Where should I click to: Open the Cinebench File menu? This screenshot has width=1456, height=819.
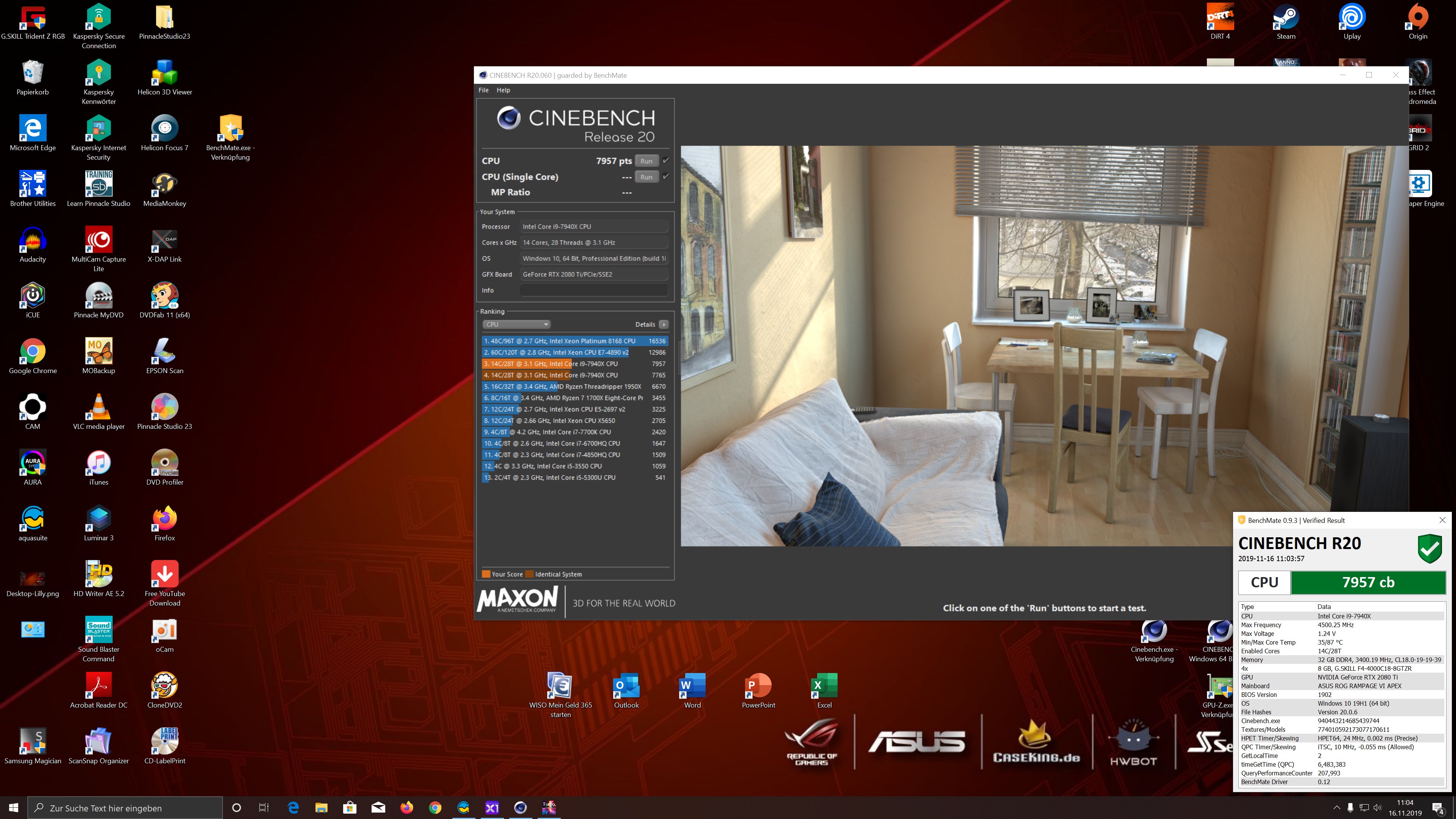483,90
